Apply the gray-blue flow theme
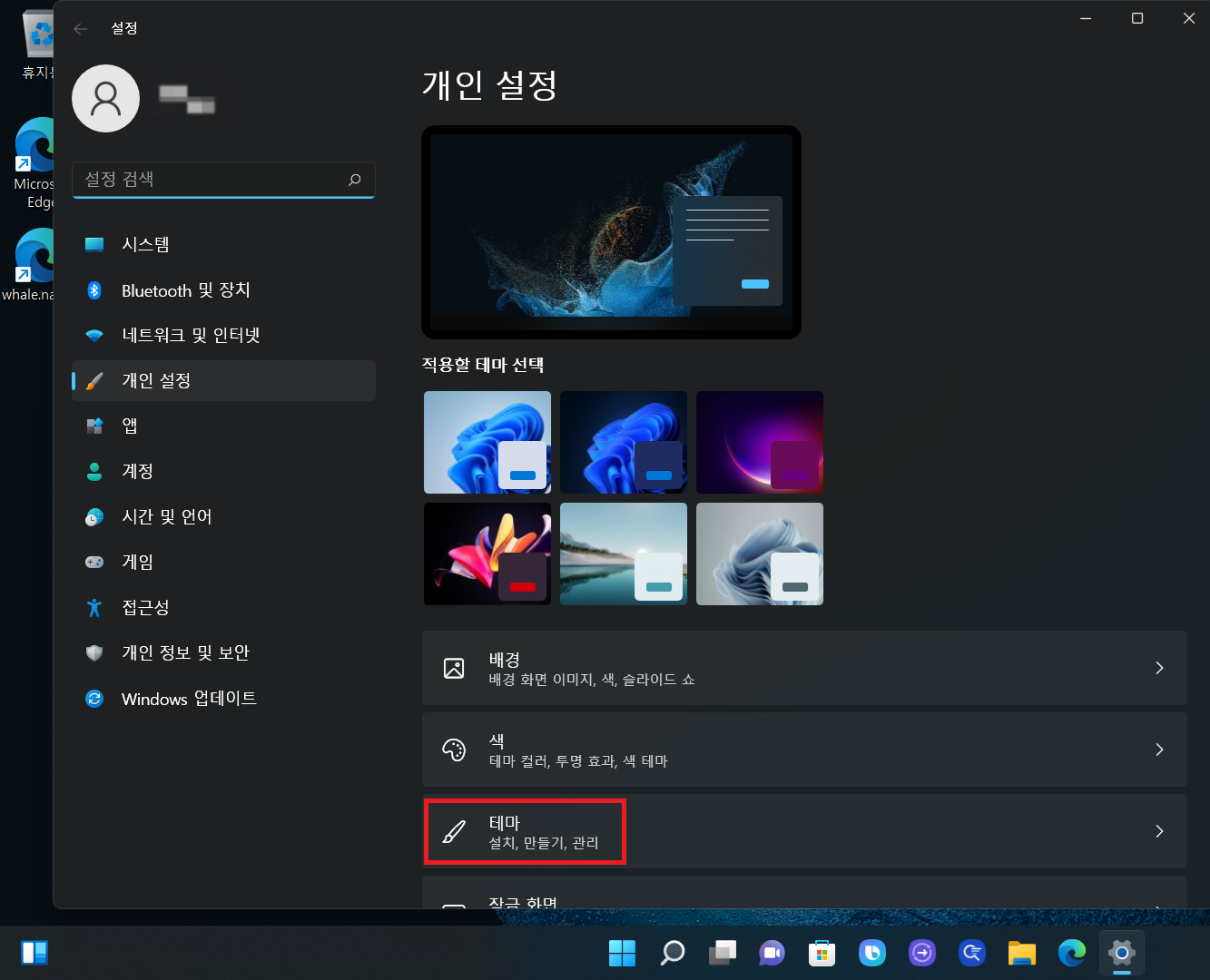 [760, 554]
